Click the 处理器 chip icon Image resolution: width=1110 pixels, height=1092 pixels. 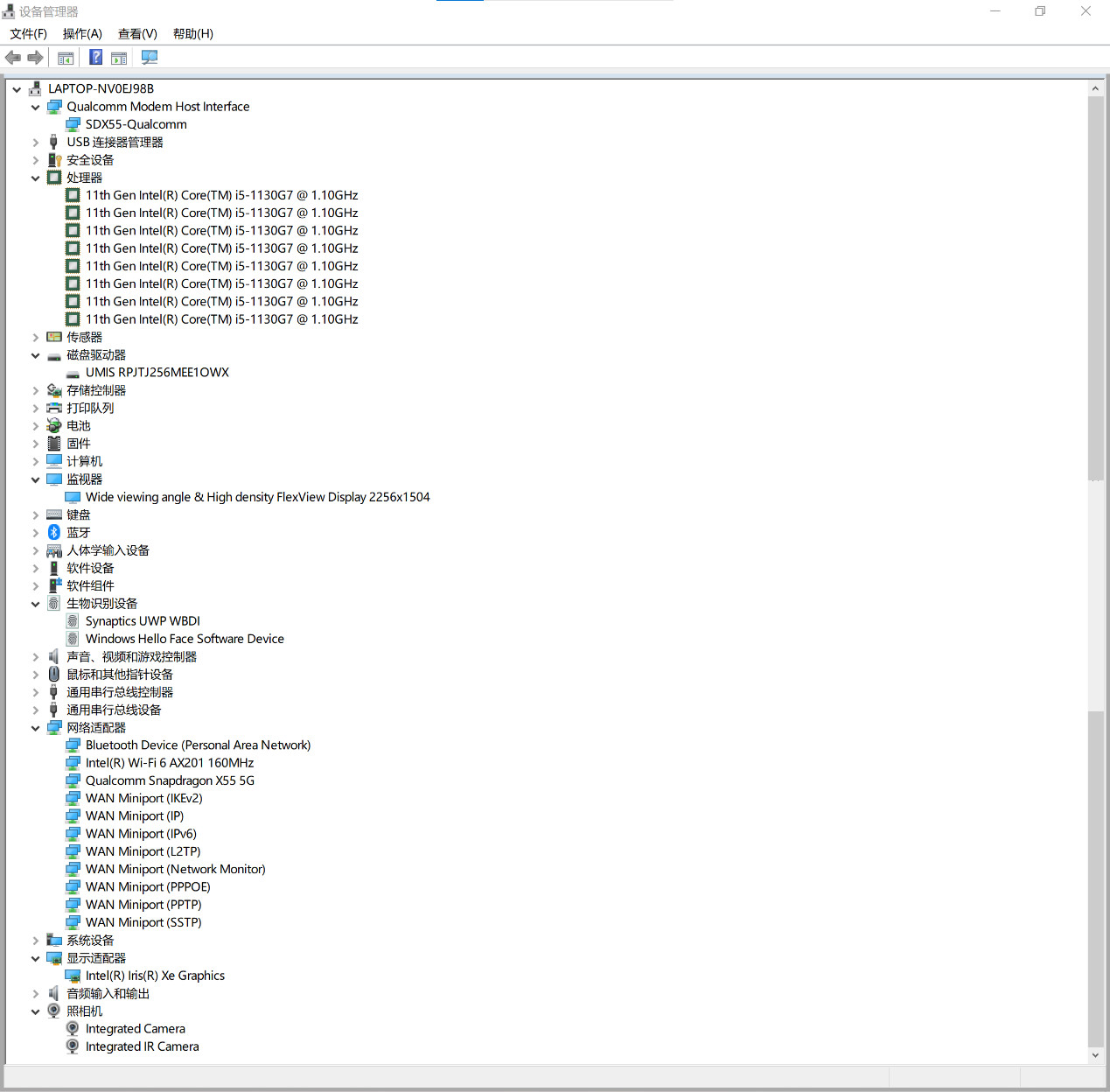[x=54, y=178]
